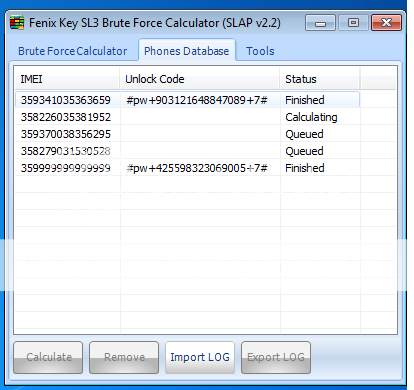
Task: Click Finished status of IMEI 359999999999999
Action: [x=305, y=168]
